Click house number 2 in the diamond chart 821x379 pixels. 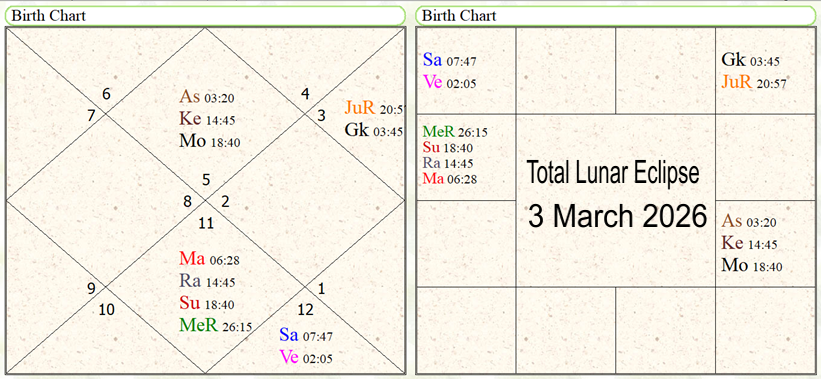(225, 202)
